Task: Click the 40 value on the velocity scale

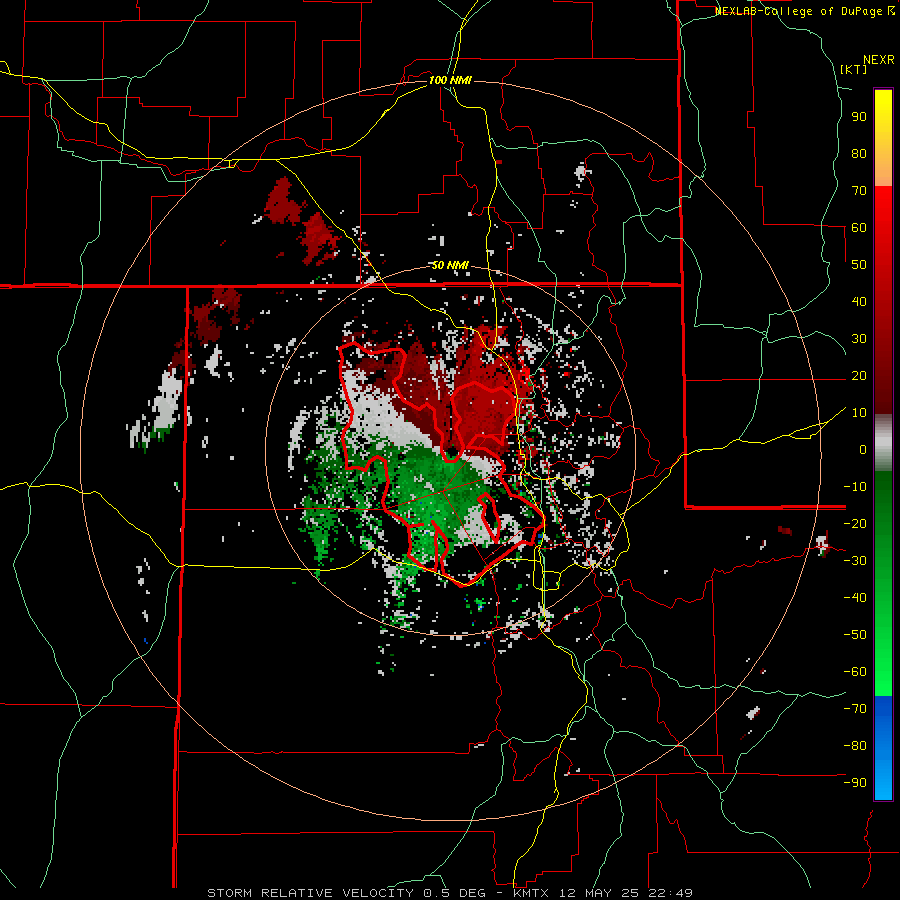Action: [859, 301]
